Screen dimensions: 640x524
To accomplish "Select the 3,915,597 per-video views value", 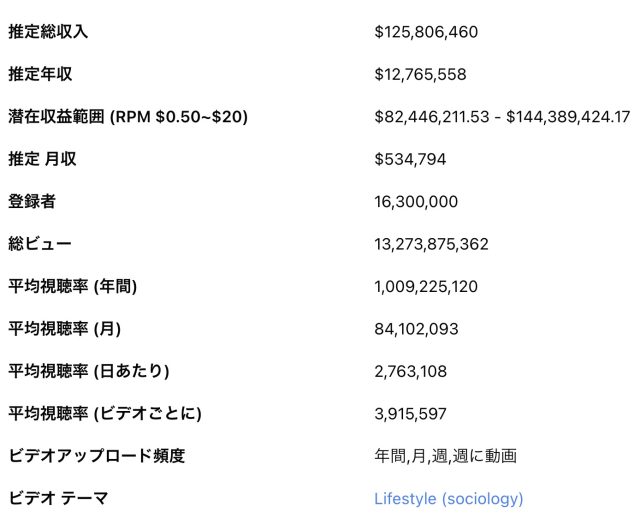I will tap(411, 413).
